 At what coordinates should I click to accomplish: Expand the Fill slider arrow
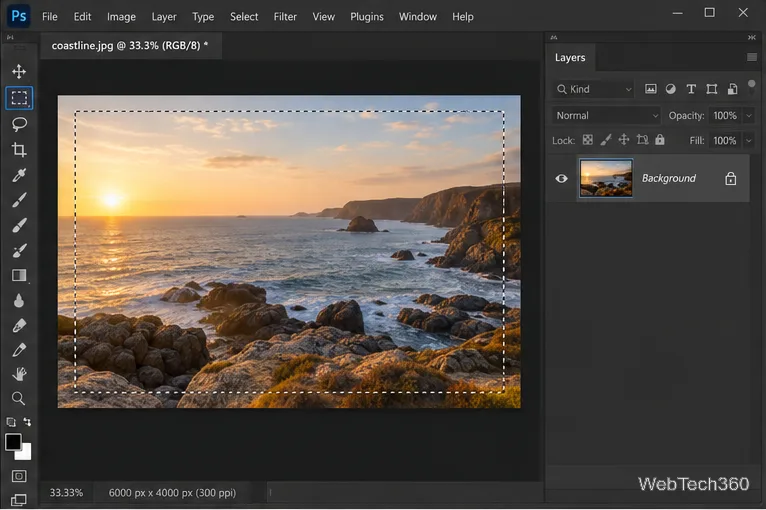pyautogui.click(x=748, y=141)
